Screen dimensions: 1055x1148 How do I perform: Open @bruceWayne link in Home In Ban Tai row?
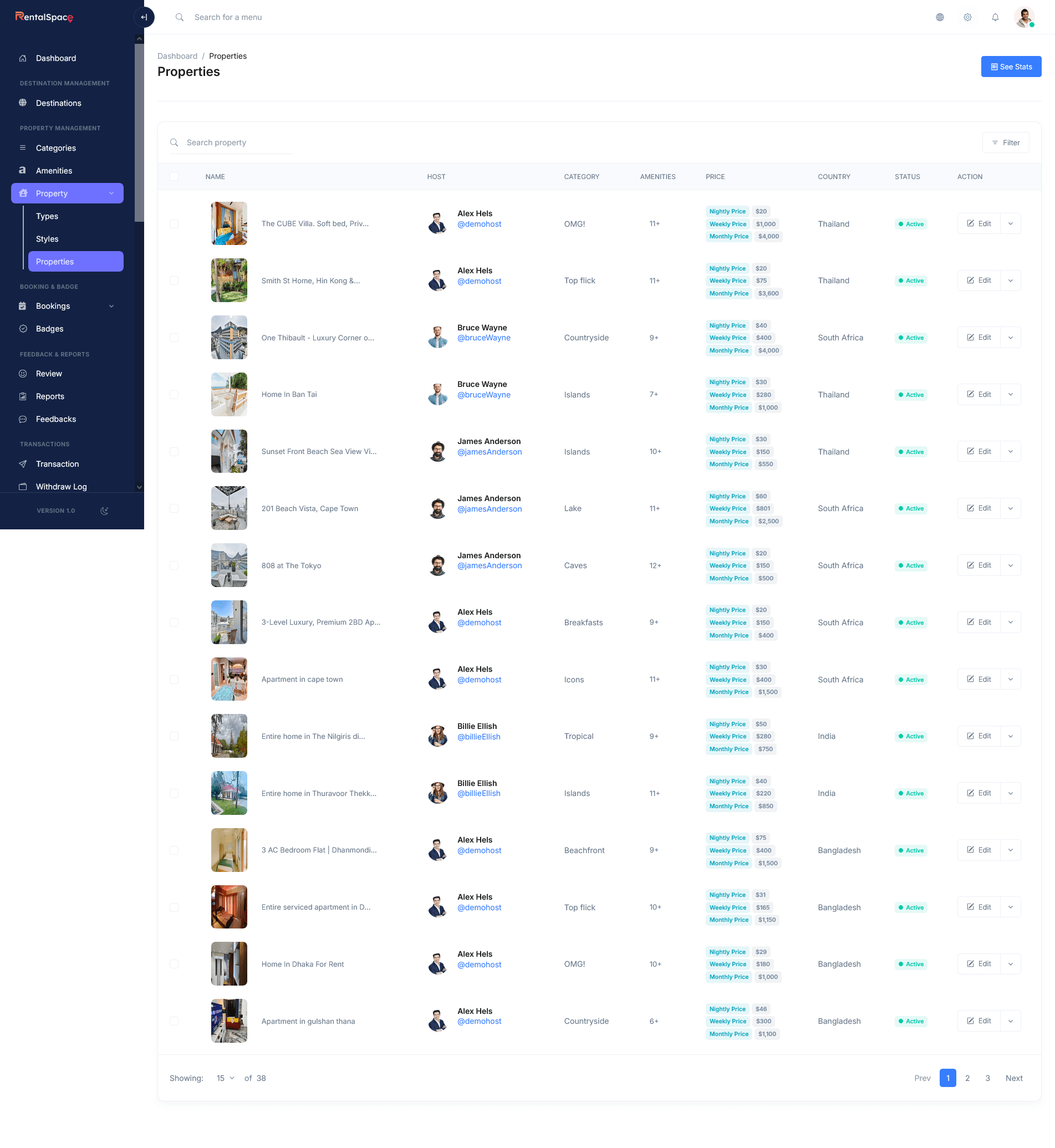483,395
